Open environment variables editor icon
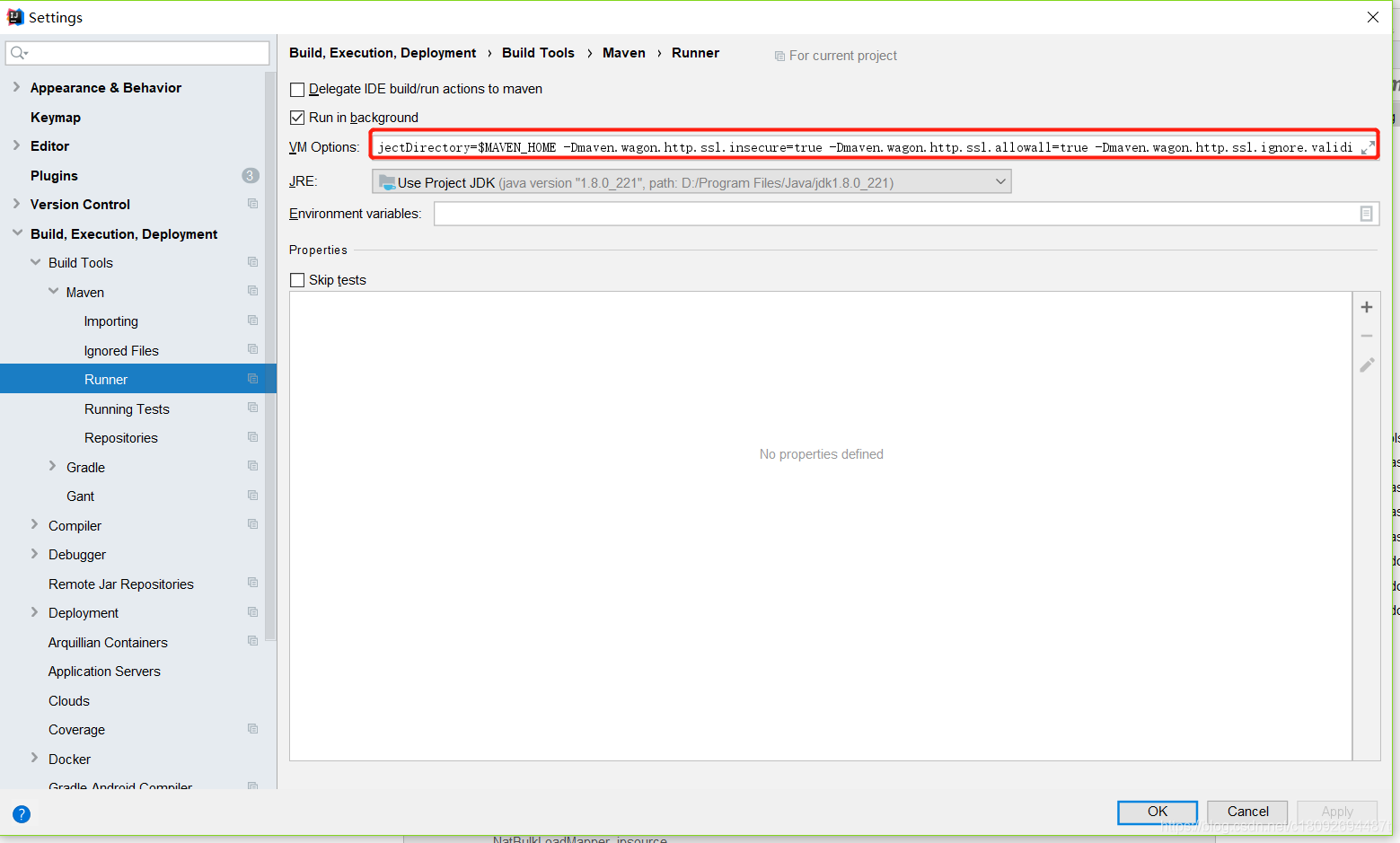1400x843 pixels. point(1366,214)
